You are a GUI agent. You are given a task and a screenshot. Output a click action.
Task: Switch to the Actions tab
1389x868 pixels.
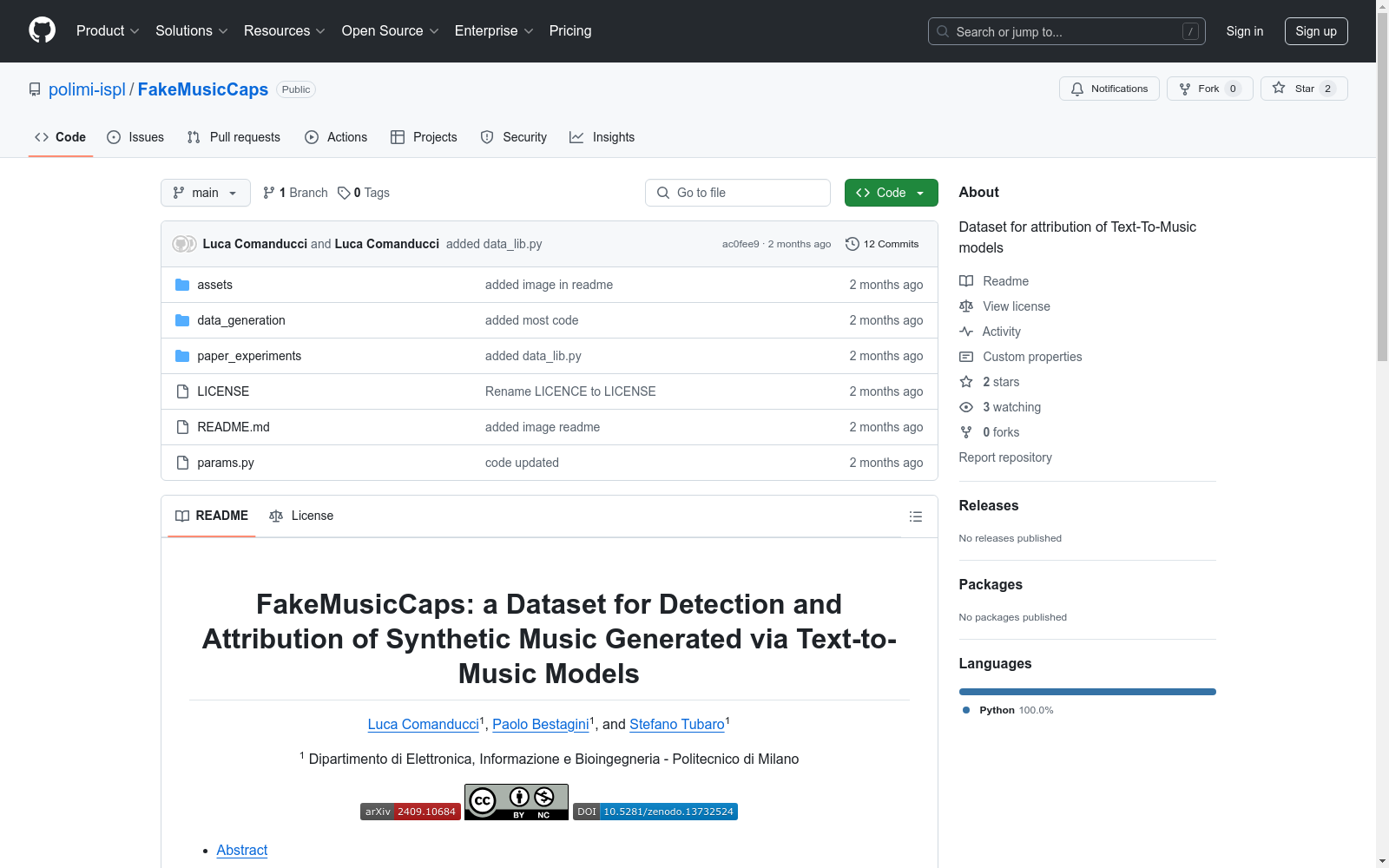click(x=336, y=137)
